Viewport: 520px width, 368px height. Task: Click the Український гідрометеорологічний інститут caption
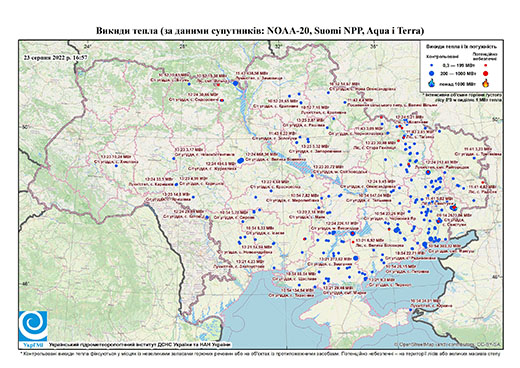click(140, 344)
